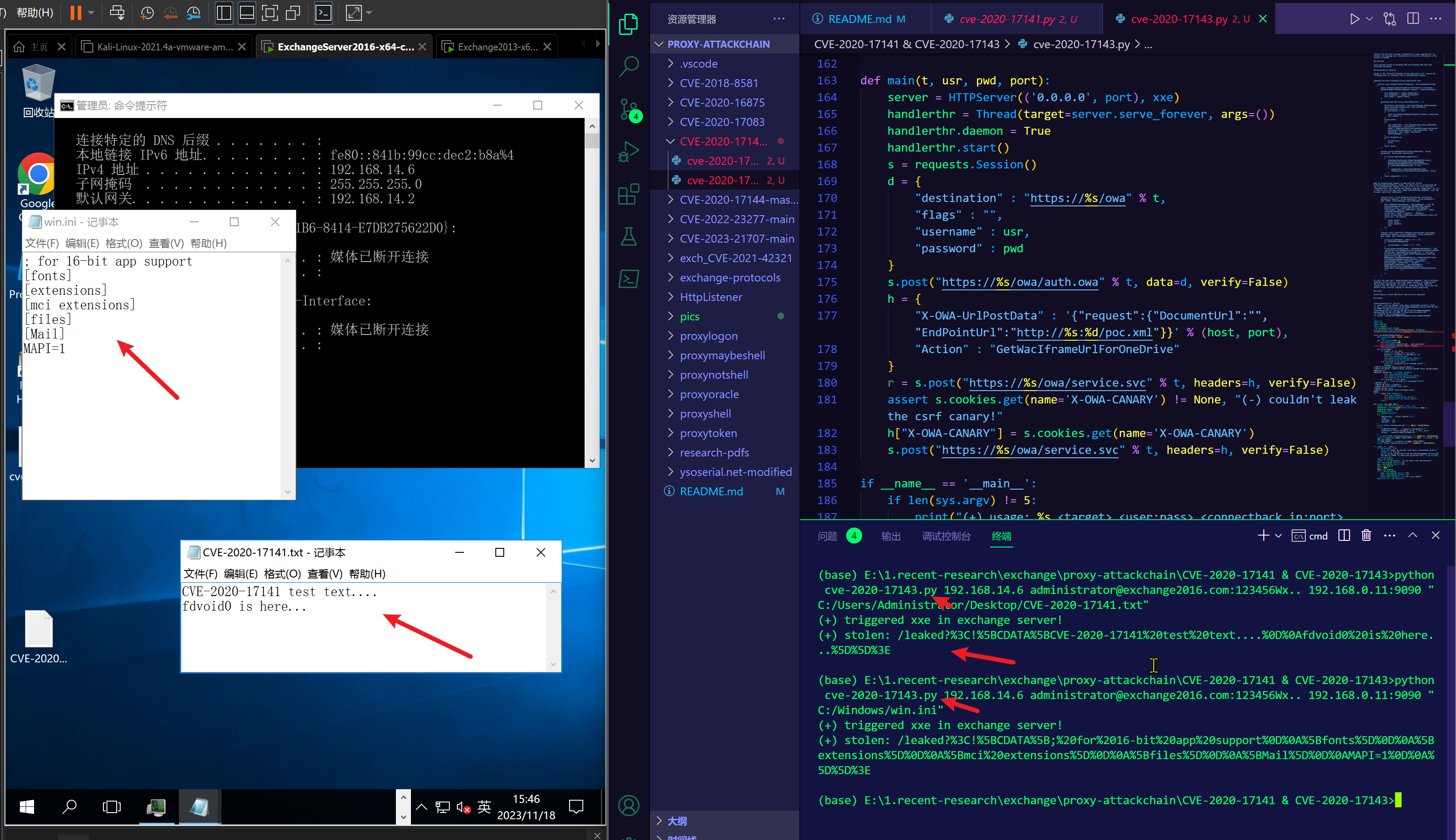Switch to README.md editor tab

(x=859, y=19)
